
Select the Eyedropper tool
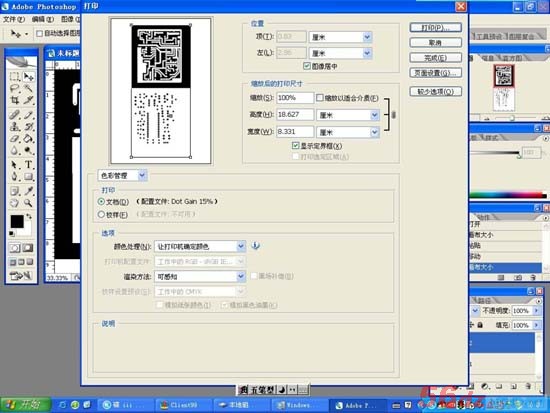tap(28, 191)
